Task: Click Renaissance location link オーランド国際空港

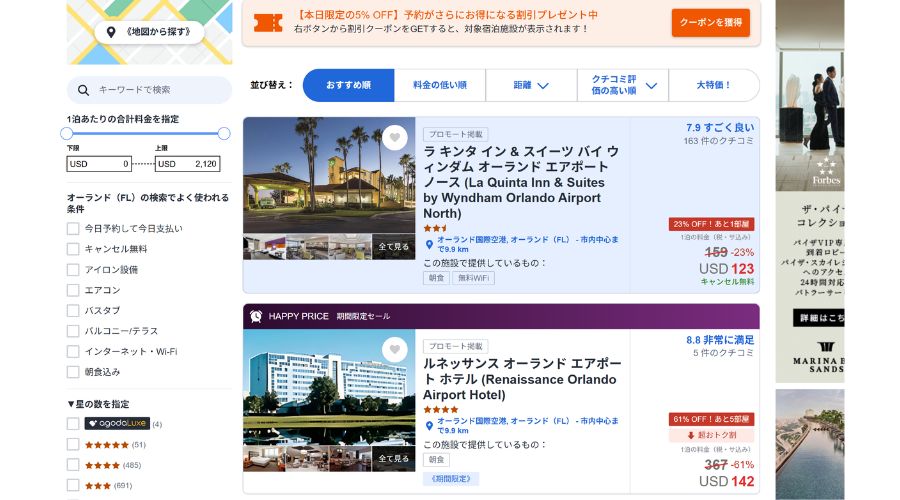Action: click(x=528, y=425)
